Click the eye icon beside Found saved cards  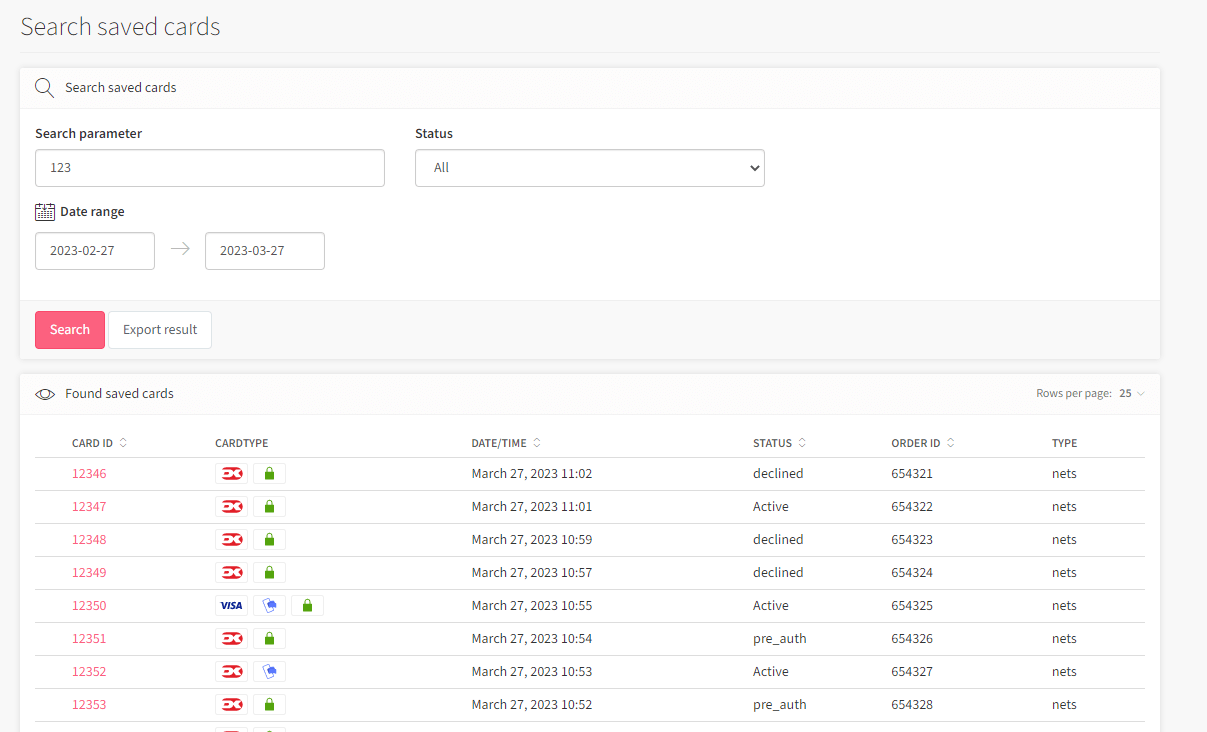point(45,394)
